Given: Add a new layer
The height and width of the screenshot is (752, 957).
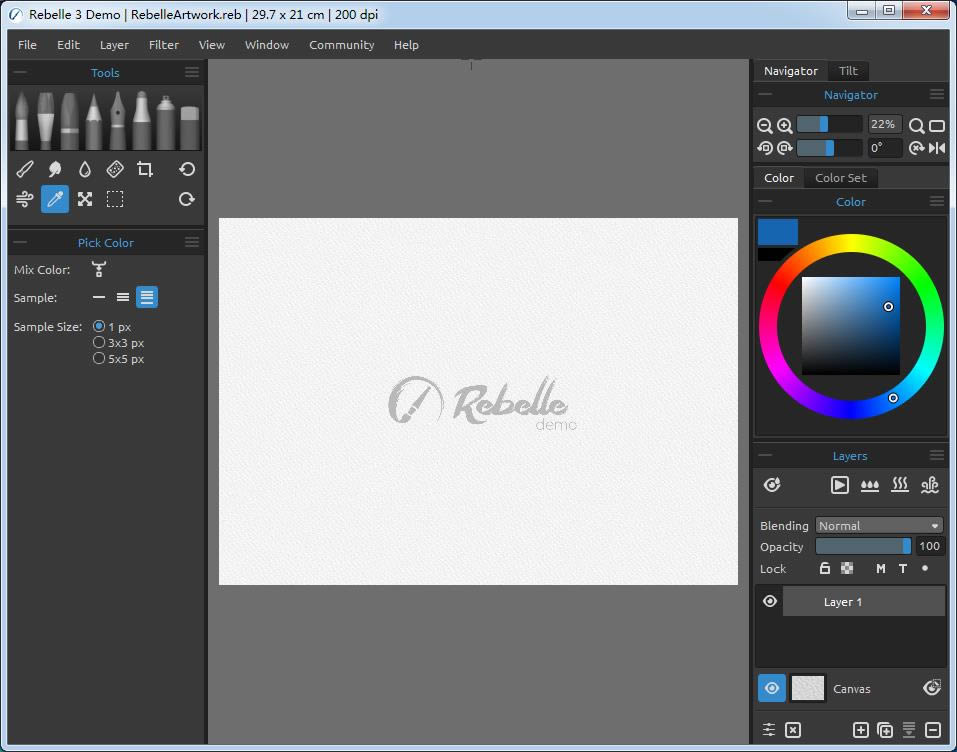Looking at the screenshot, I should [861, 730].
